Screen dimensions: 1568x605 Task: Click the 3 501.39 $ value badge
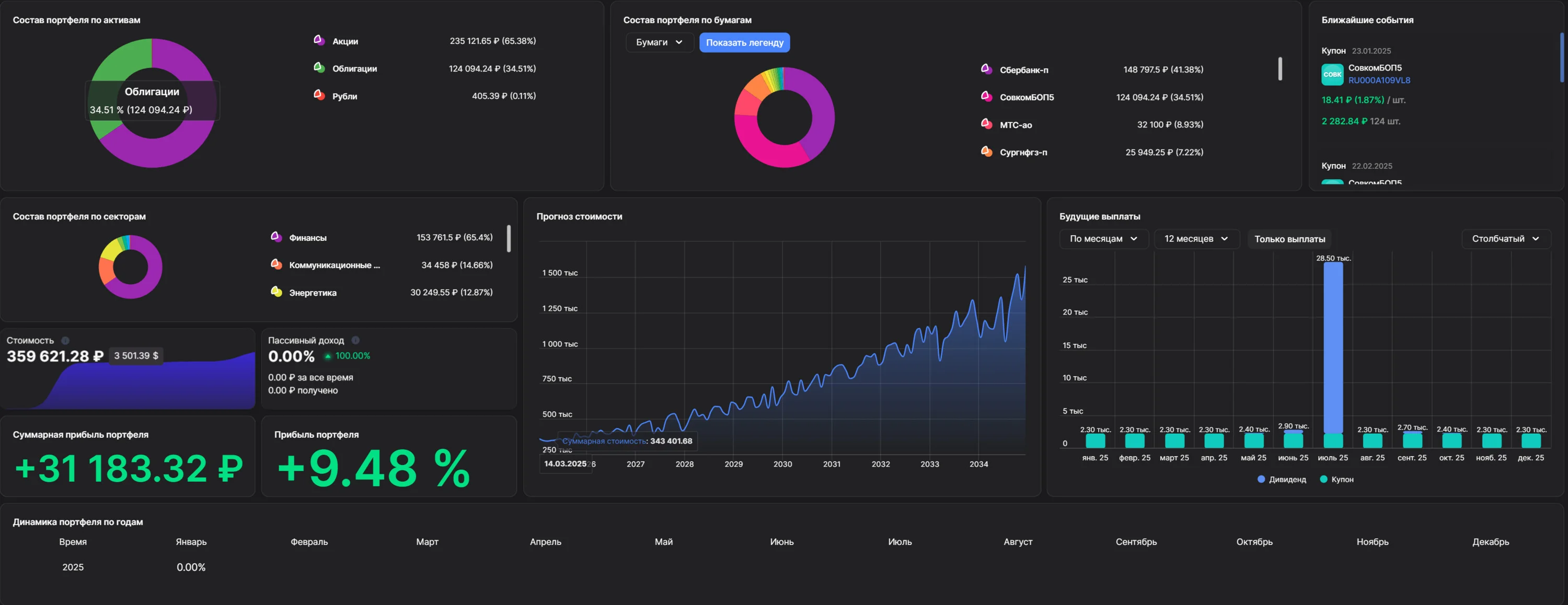pos(136,355)
